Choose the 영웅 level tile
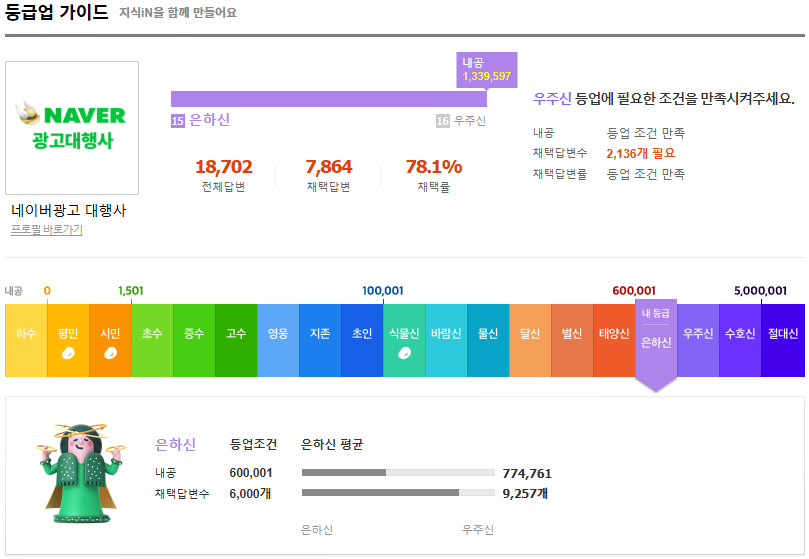The image size is (809, 559). click(x=278, y=334)
